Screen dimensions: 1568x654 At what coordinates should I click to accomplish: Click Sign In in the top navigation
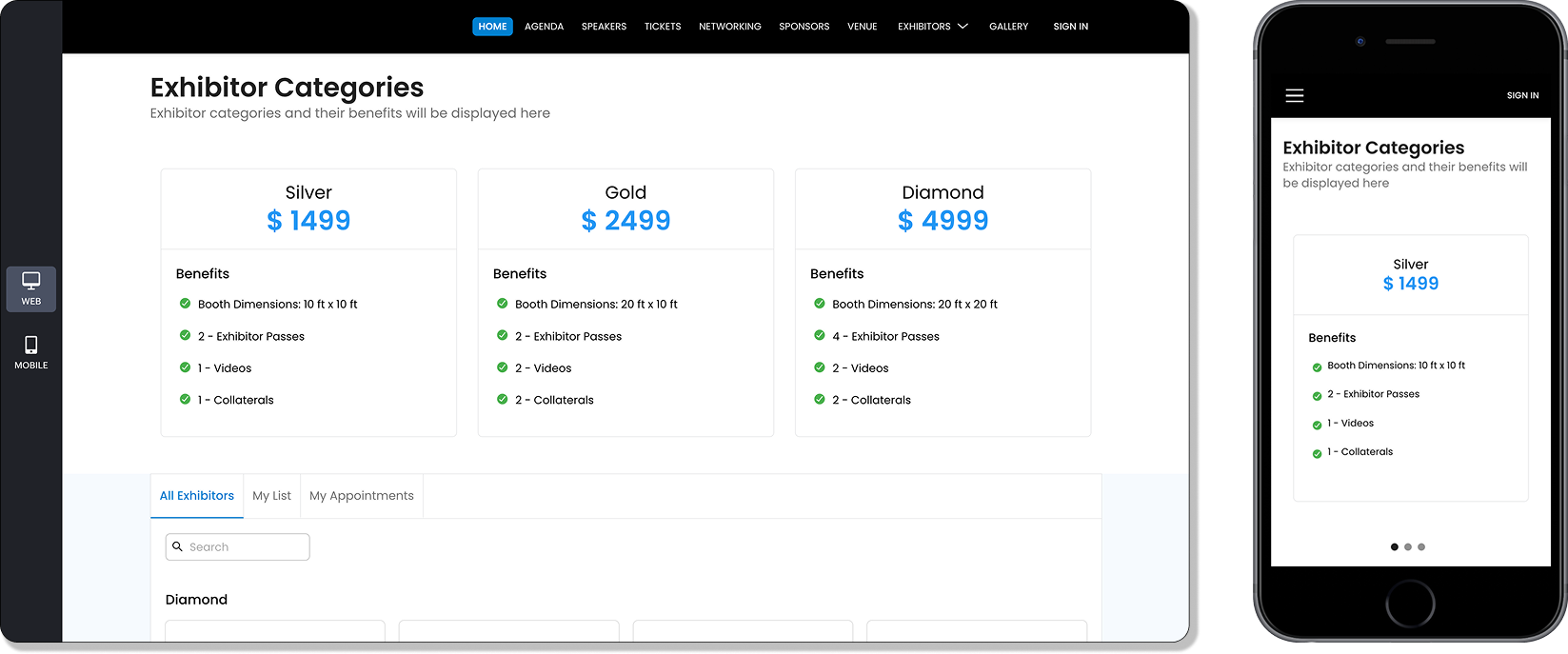click(x=1070, y=27)
